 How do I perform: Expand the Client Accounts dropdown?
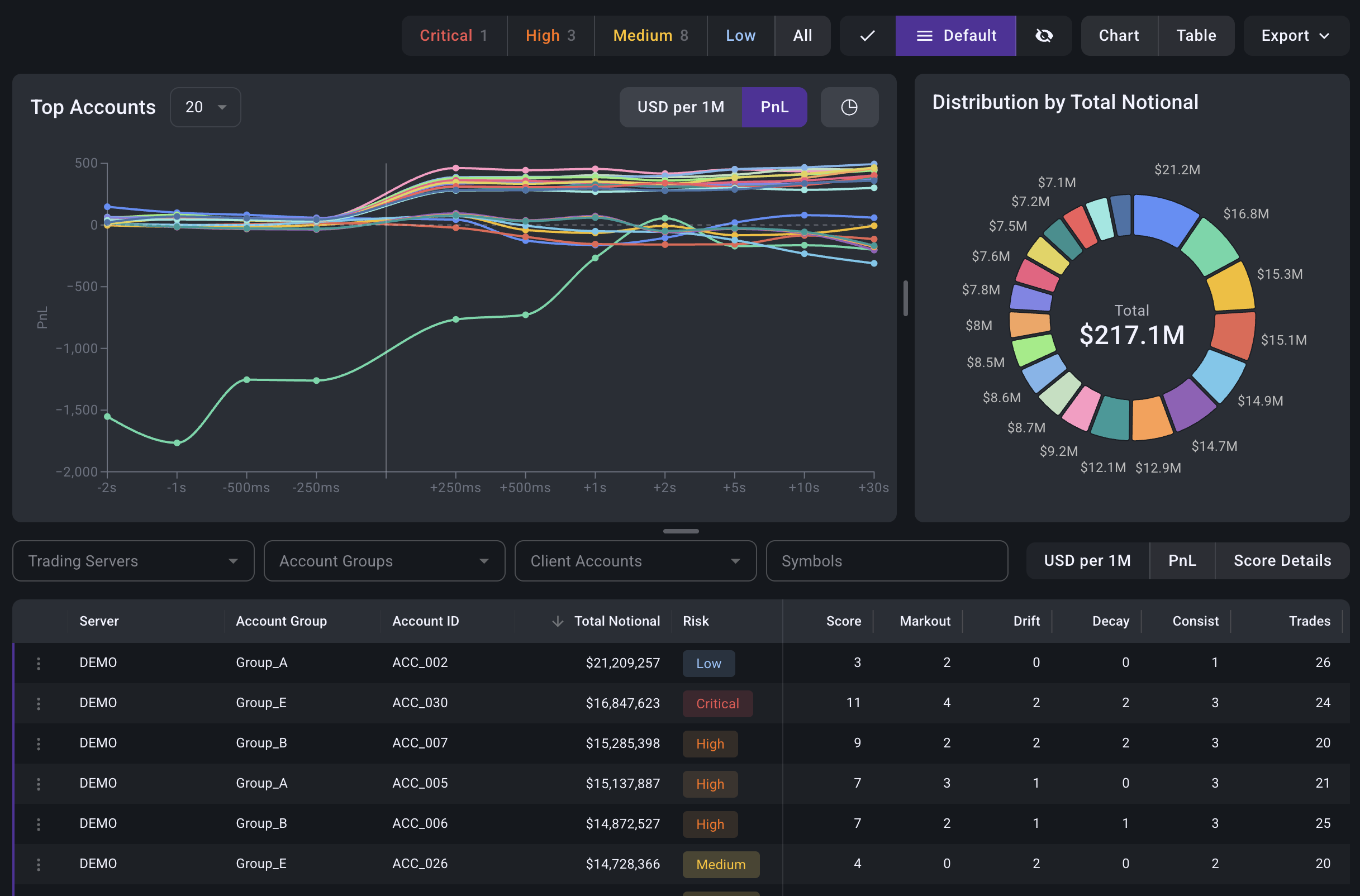[x=635, y=561]
